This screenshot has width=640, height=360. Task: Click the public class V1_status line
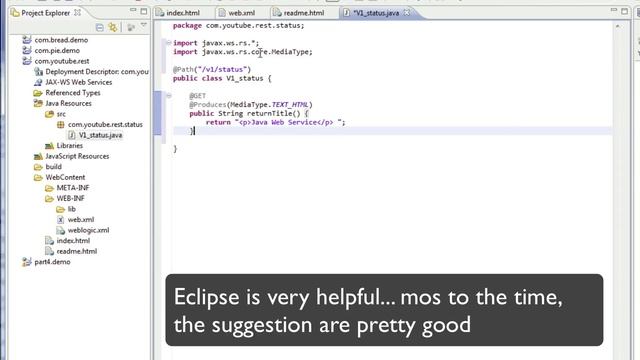click(222, 78)
